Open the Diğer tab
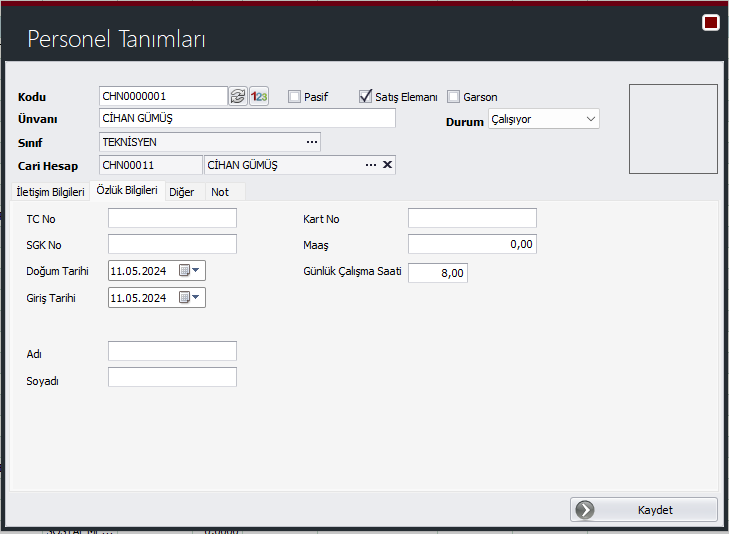This screenshot has width=729, height=534. (182, 192)
